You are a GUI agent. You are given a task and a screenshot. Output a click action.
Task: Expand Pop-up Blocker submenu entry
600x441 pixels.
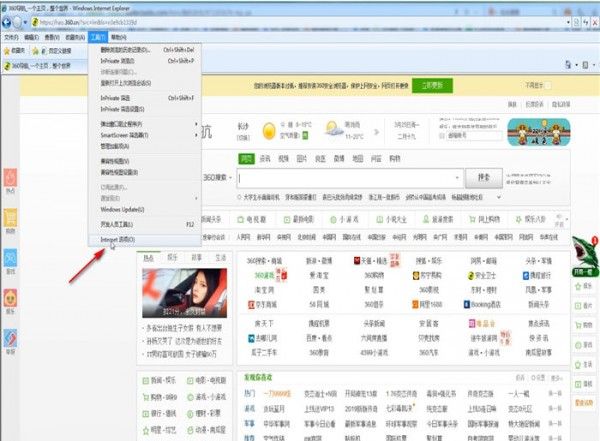point(145,124)
